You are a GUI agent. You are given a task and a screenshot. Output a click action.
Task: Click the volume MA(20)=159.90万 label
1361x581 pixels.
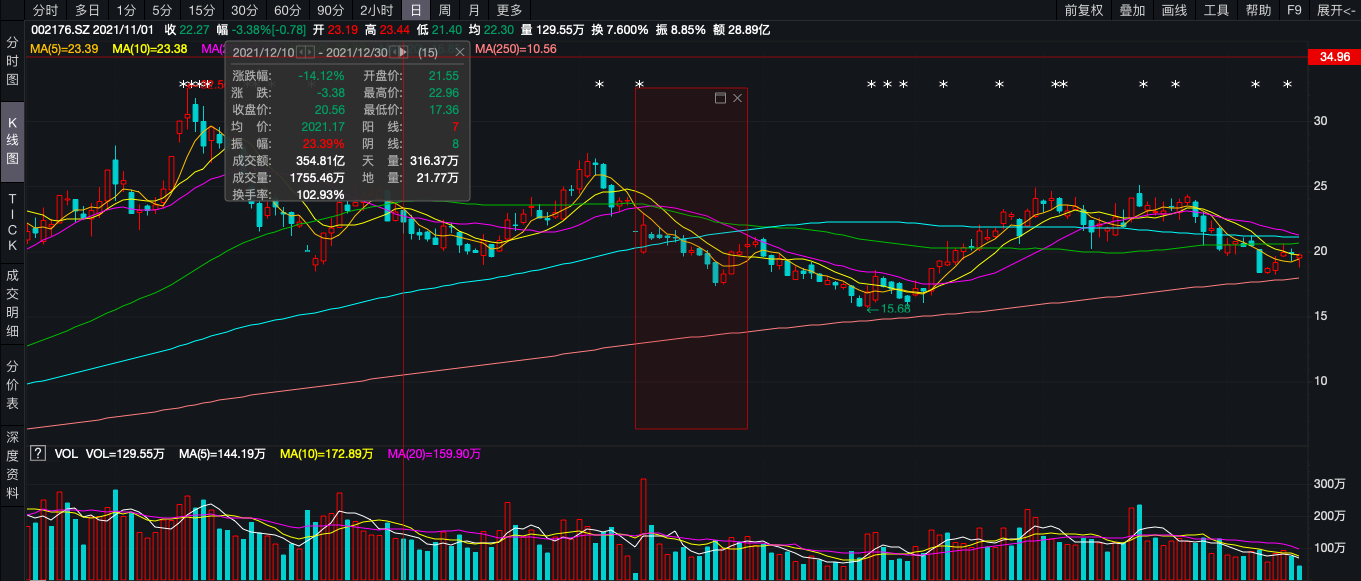[x=434, y=454]
